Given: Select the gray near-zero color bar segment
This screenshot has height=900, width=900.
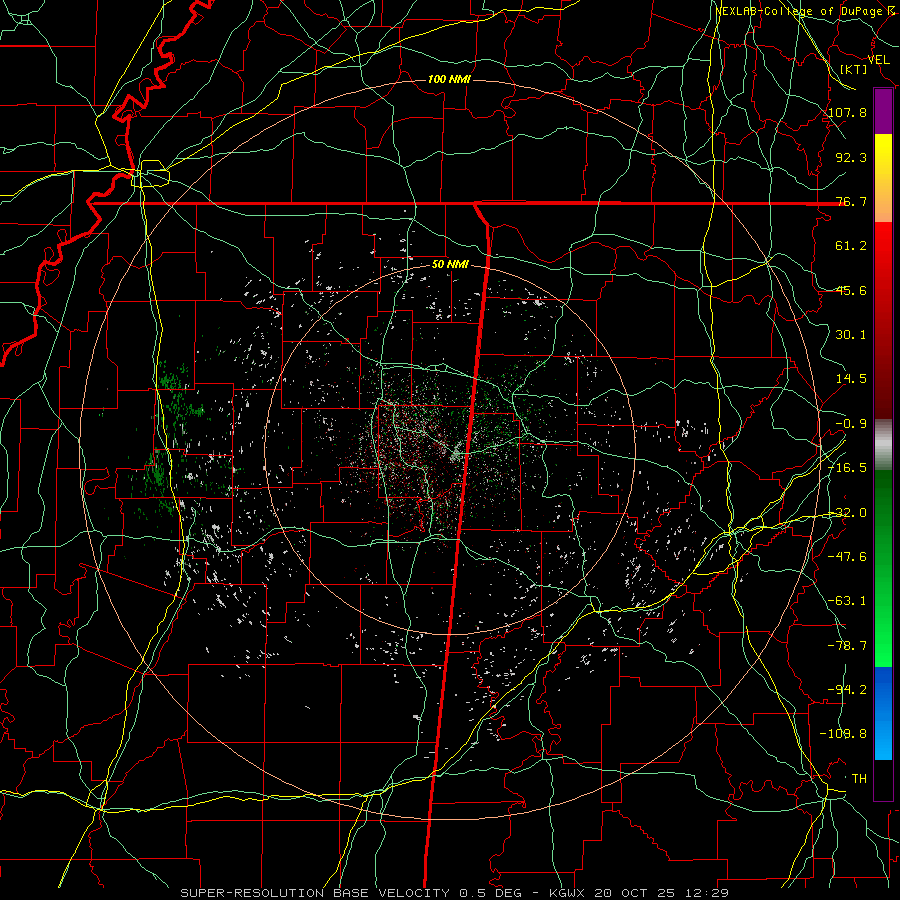Looking at the screenshot, I should pos(883,445).
